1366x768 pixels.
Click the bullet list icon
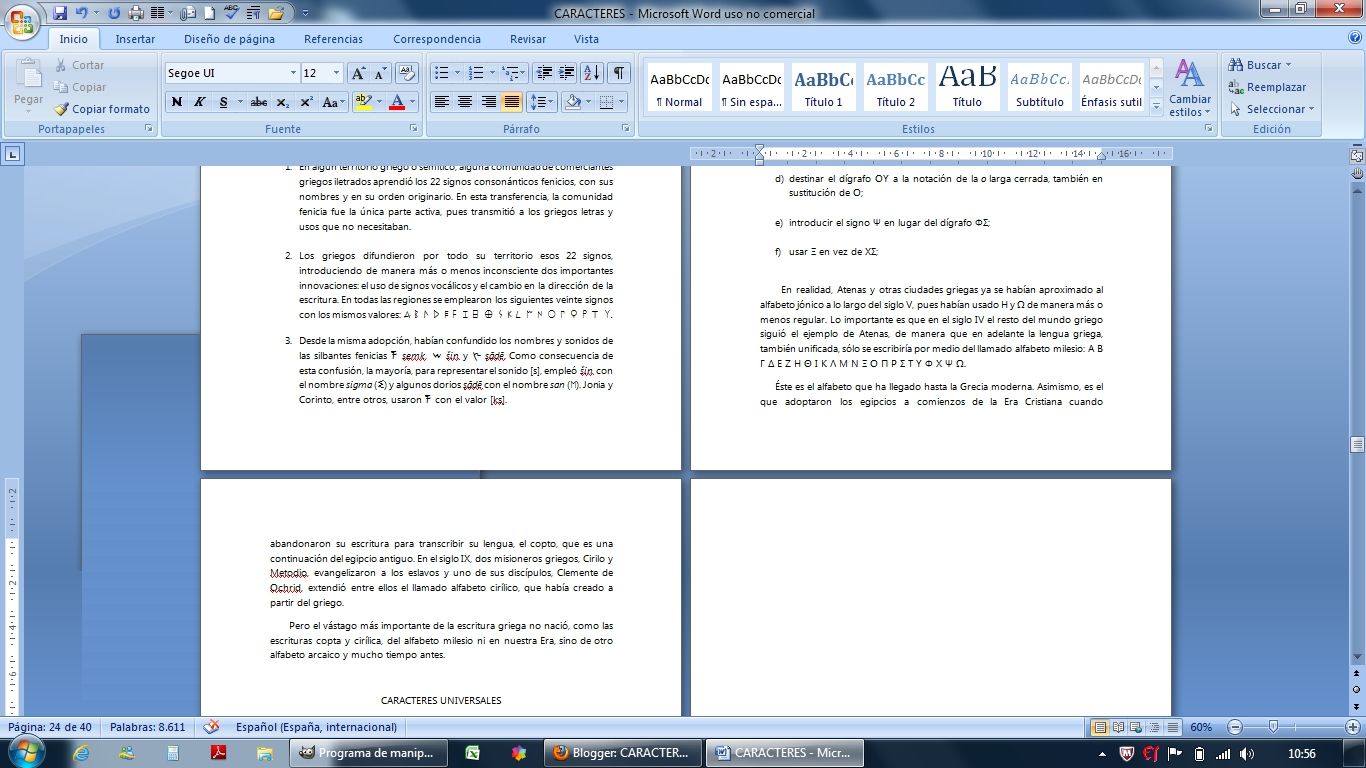[x=441, y=73]
